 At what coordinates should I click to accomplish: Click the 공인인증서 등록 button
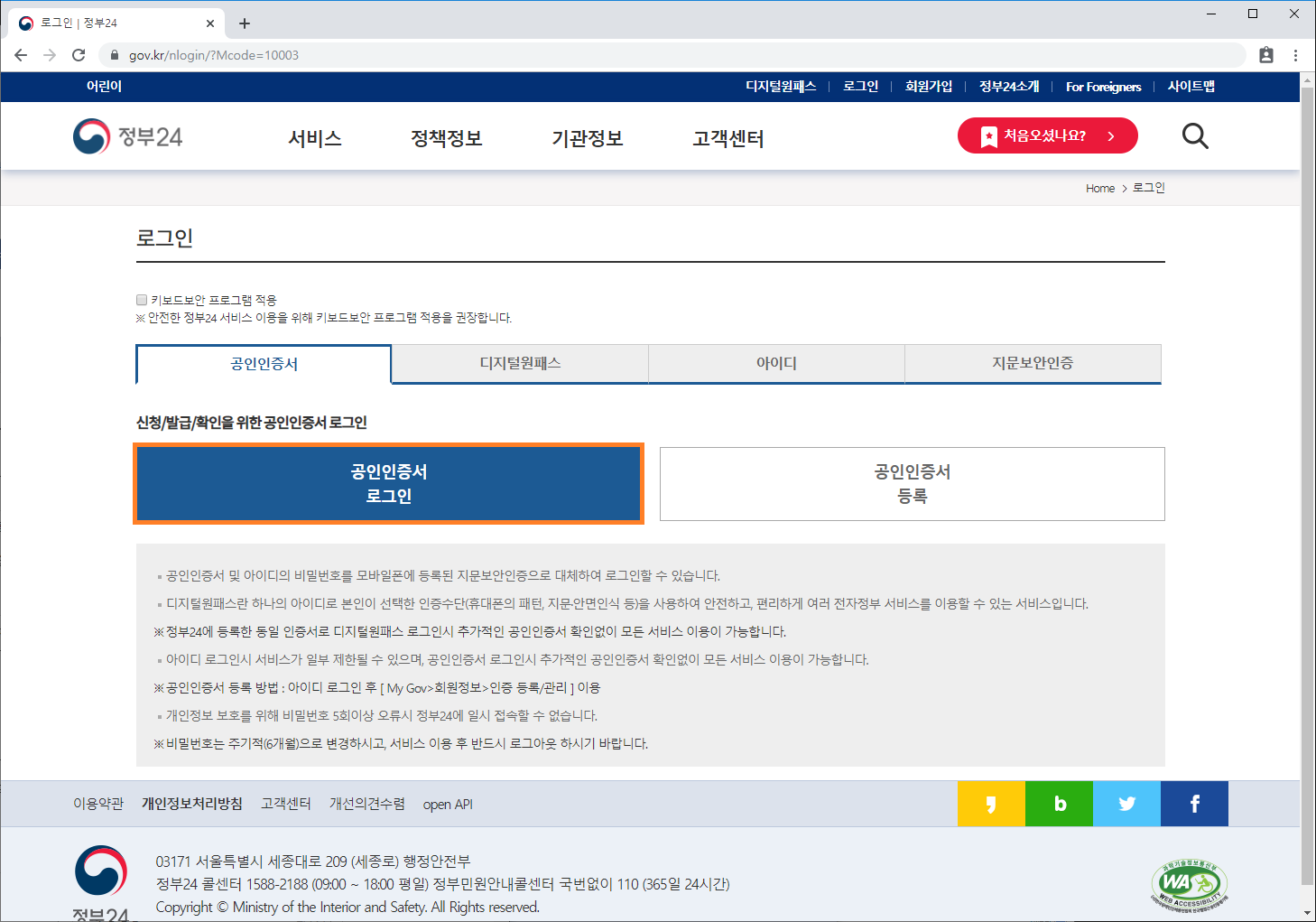(x=912, y=484)
